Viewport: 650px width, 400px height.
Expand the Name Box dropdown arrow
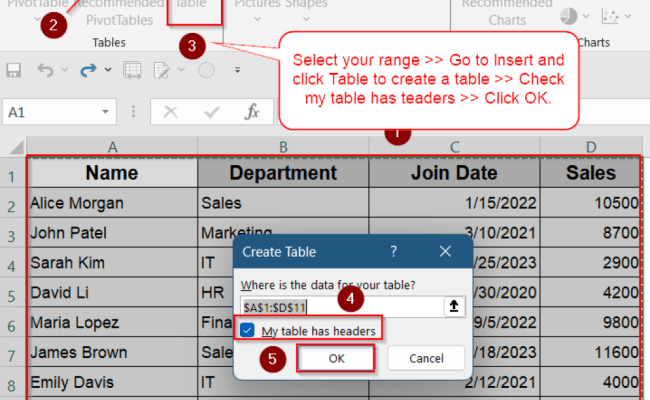[105, 112]
